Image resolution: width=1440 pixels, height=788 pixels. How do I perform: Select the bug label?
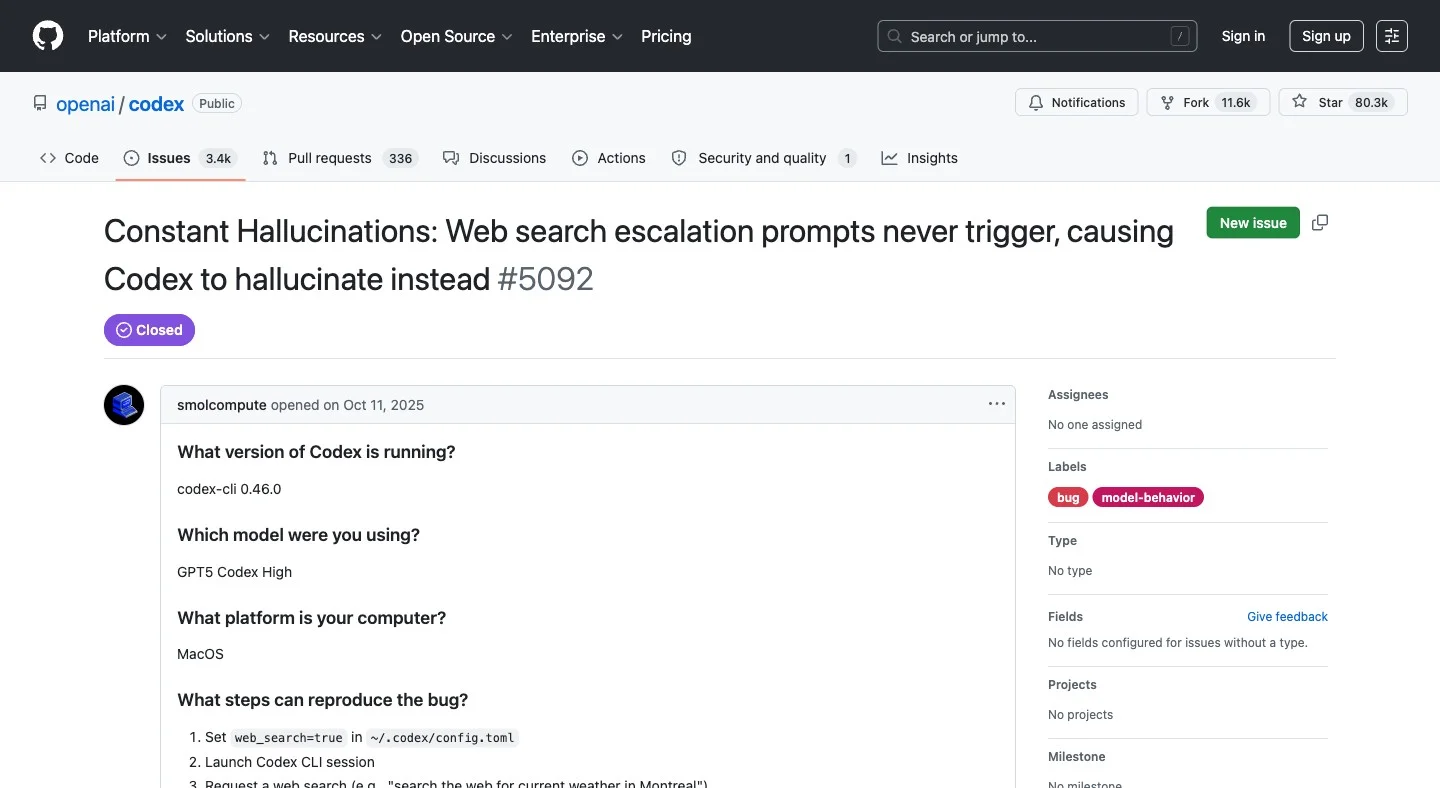(x=1068, y=497)
